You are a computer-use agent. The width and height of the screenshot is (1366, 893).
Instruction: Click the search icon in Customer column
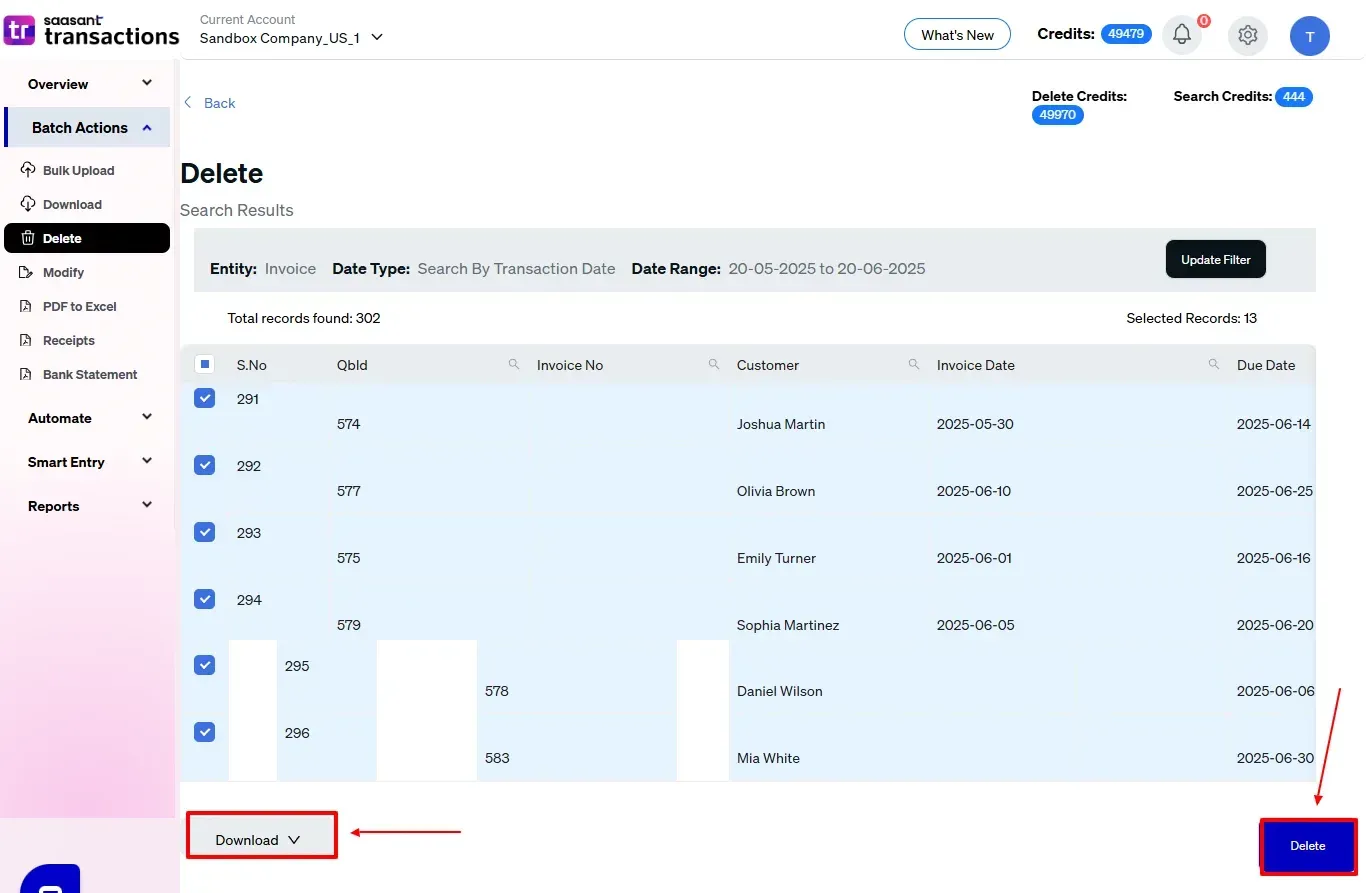tap(914, 365)
